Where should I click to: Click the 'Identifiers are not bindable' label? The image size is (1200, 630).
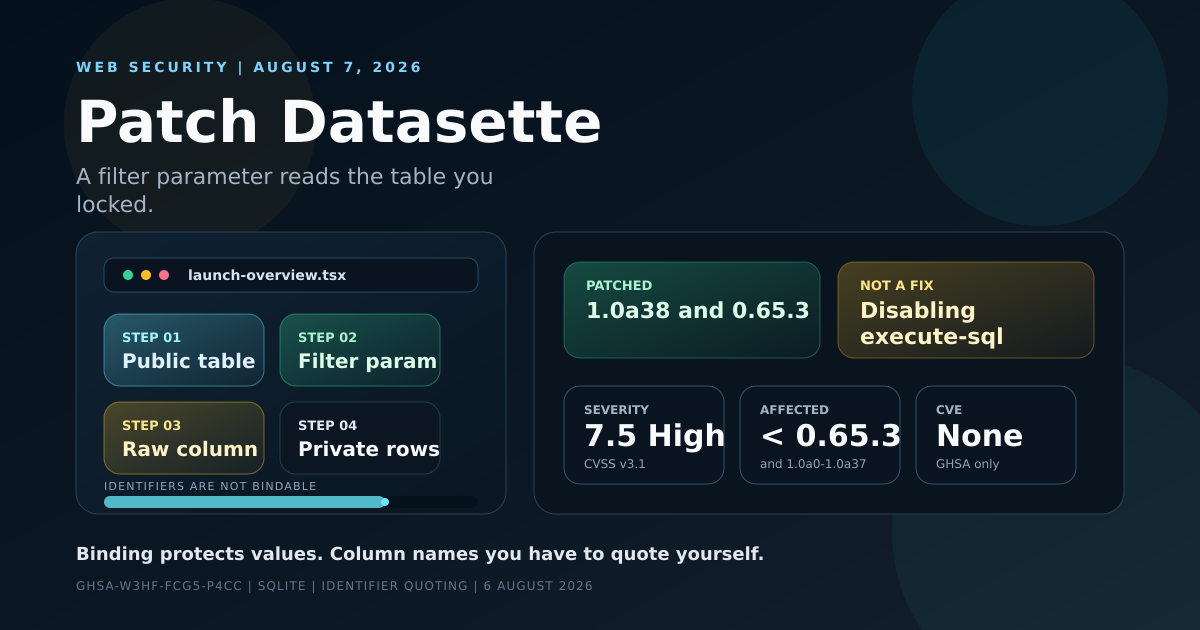[x=210, y=486]
